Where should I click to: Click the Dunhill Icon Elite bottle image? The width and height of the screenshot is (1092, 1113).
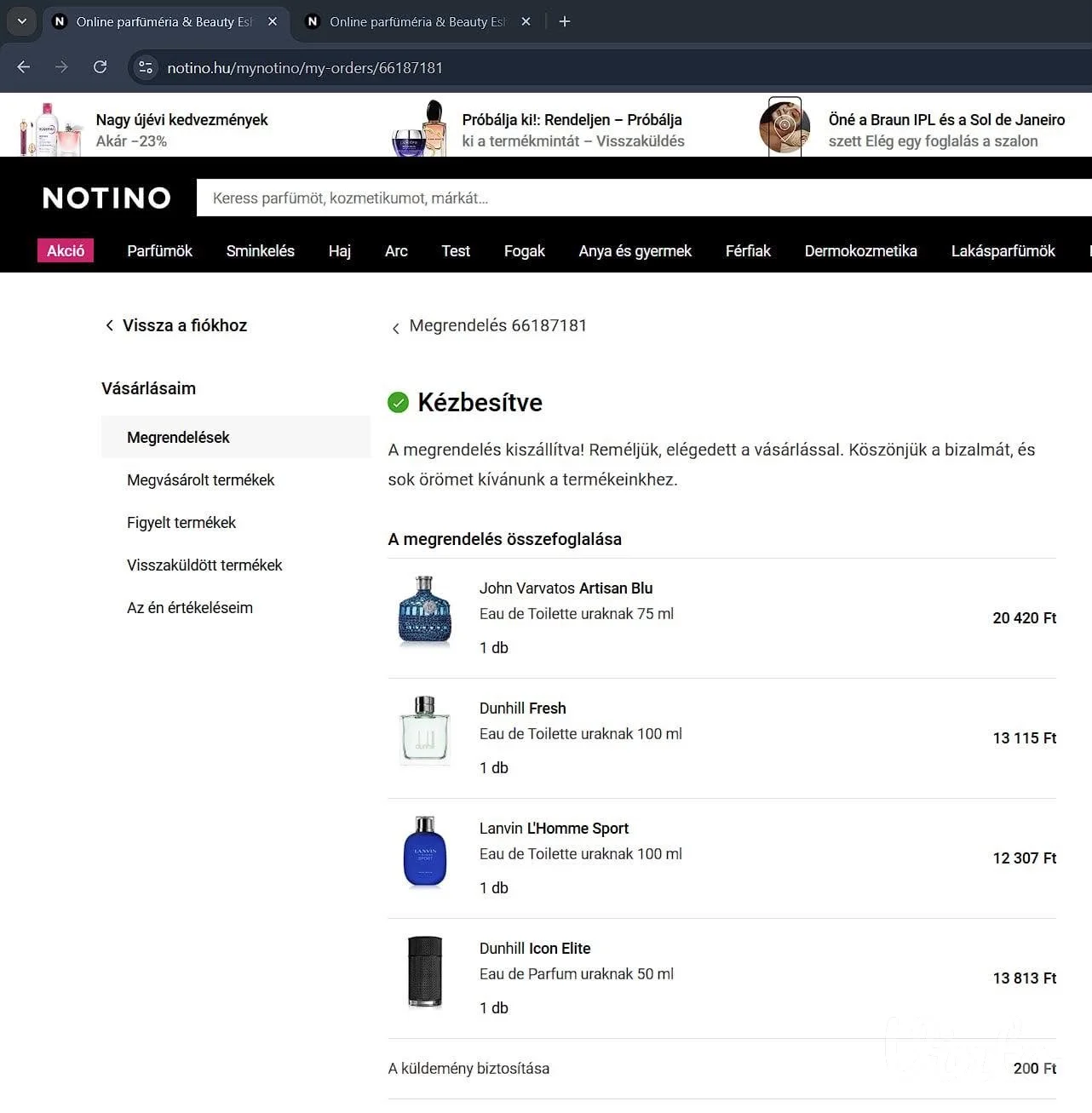pyautogui.click(x=425, y=972)
